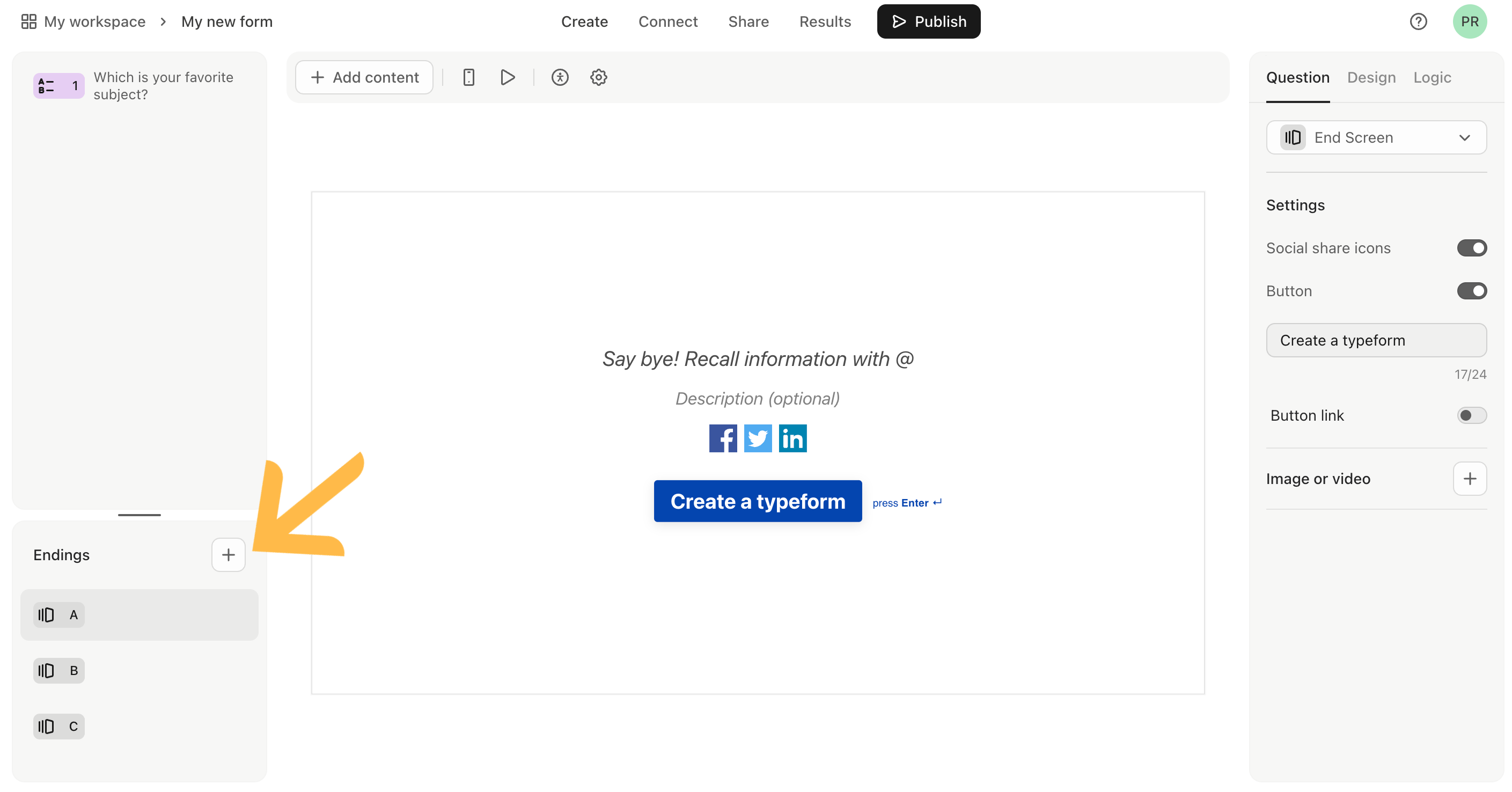The image size is (1512, 792).
Task: Go to the Share section
Action: (748, 21)
